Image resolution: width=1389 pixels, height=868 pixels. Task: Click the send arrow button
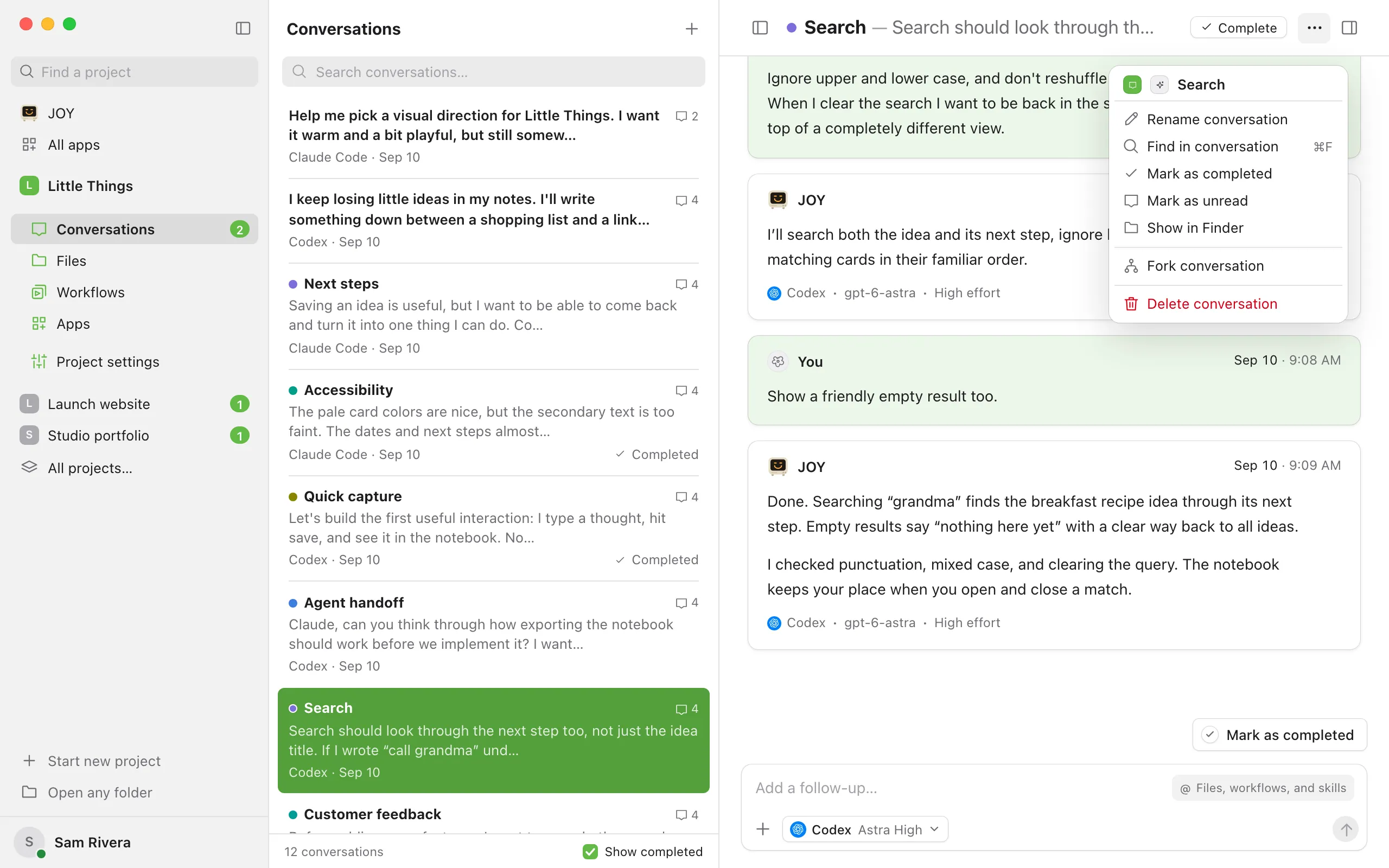point(1346,829)
